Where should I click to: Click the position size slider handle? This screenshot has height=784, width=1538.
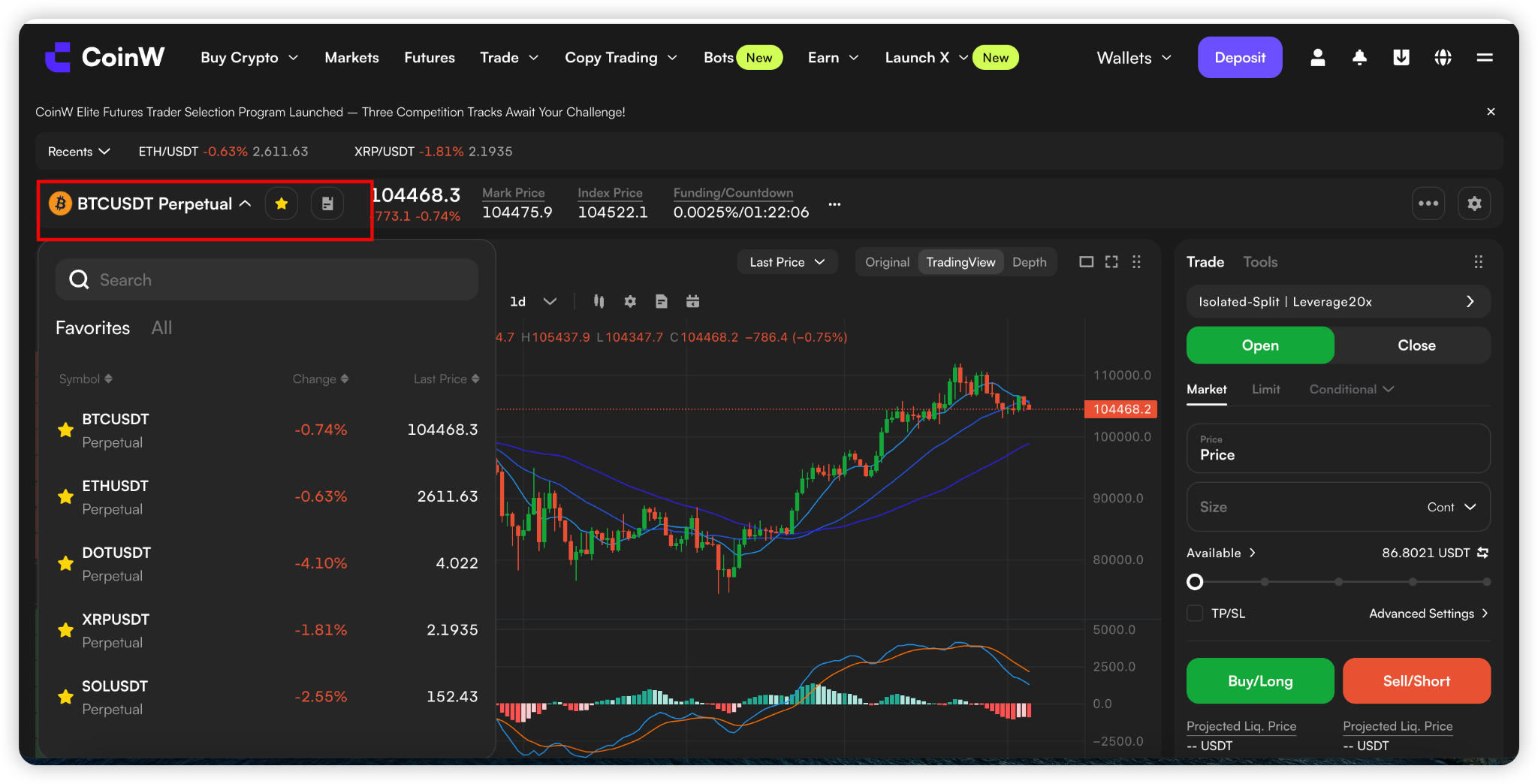(1195, 582)
